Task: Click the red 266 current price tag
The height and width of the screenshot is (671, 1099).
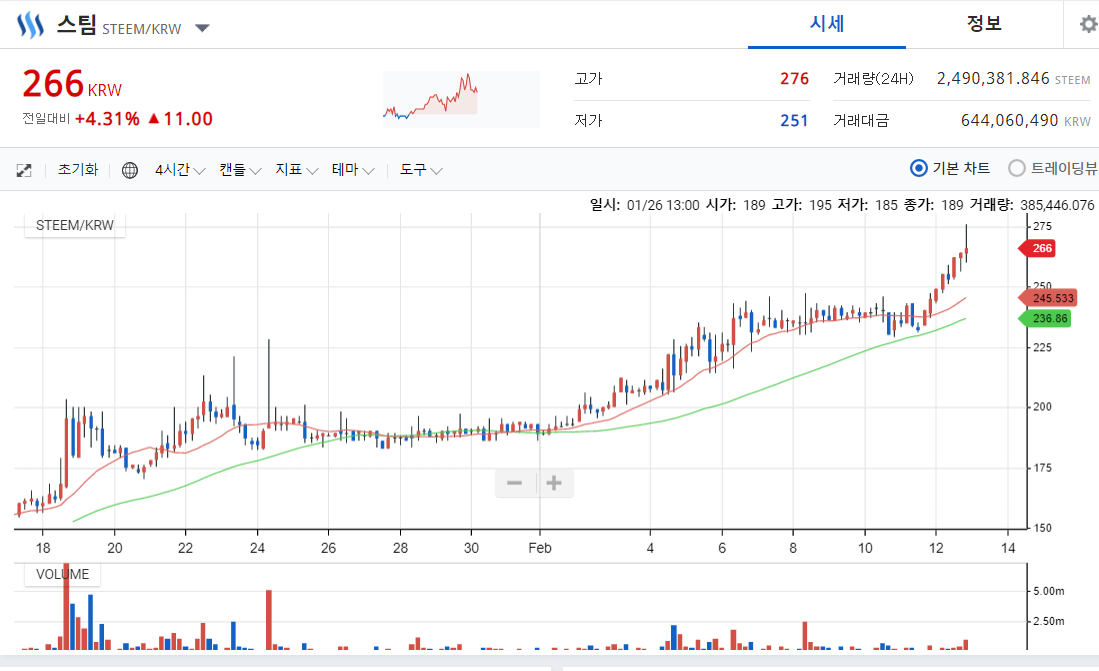Action: tap(1037, 248)
